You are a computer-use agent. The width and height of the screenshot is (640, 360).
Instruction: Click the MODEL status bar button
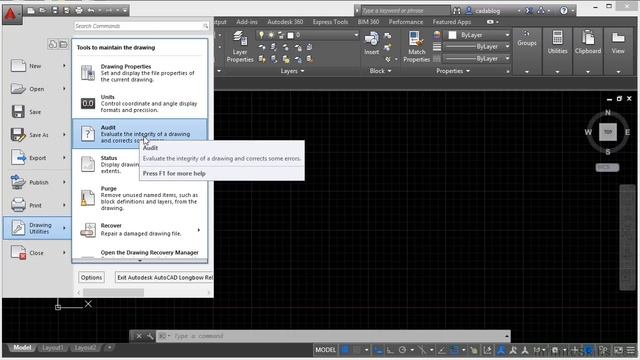(x=326, y=350)
